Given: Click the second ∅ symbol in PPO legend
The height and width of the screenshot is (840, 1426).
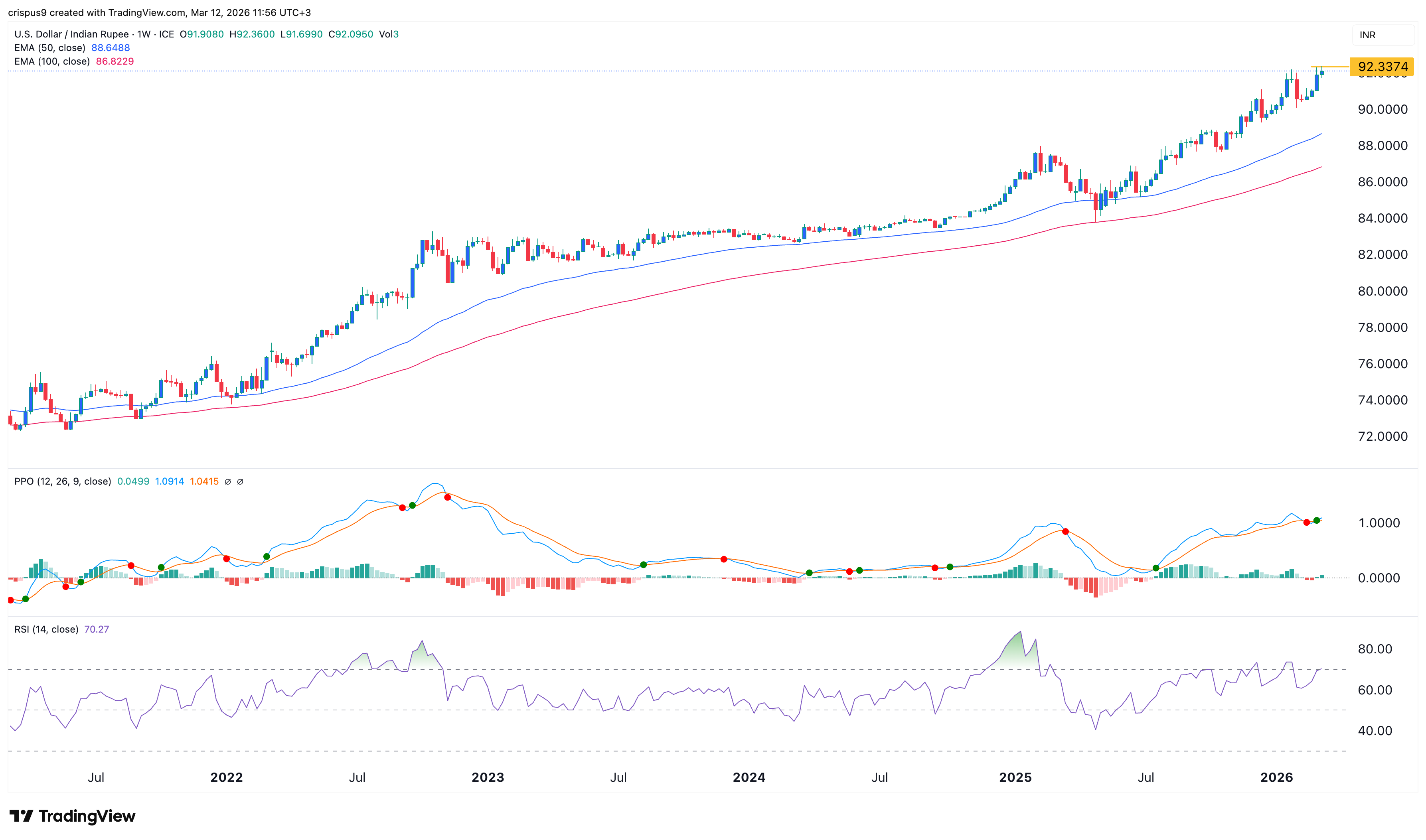Looking at the screenshot, I should (240, 482).
